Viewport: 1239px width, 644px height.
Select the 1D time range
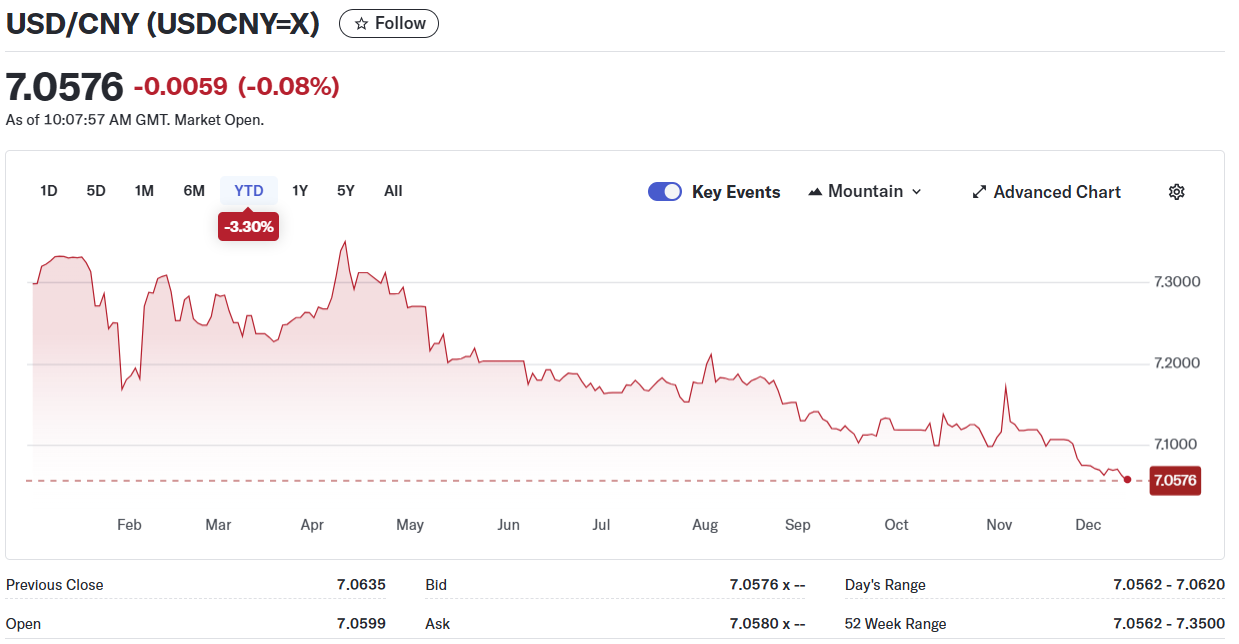coord(48,191)
